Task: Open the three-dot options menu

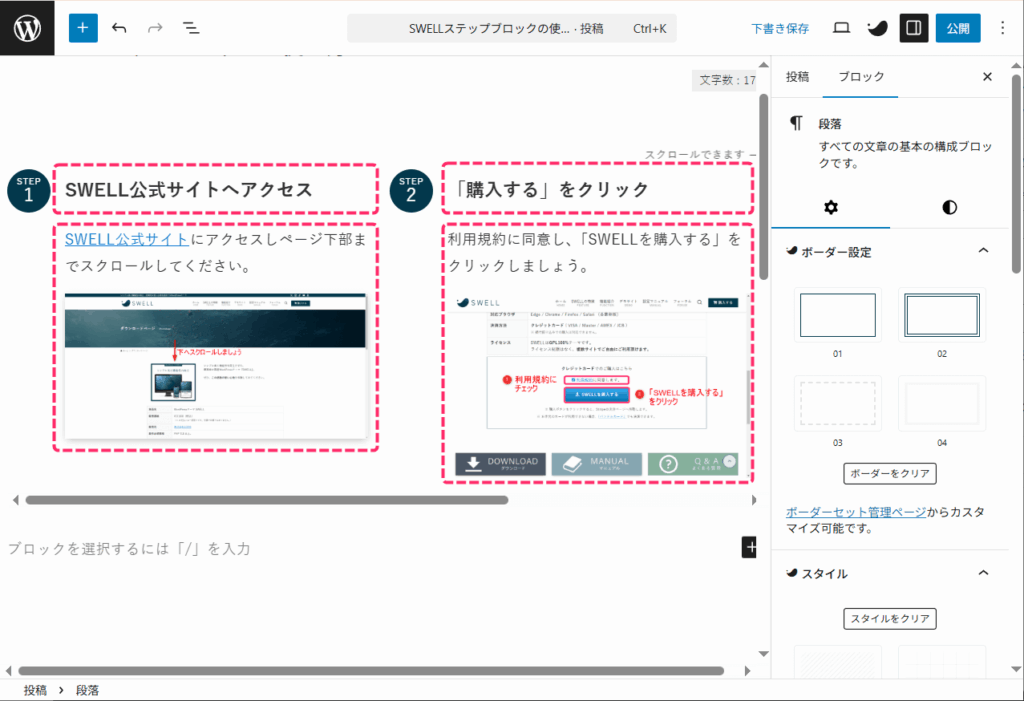Action: point(1003,28)
